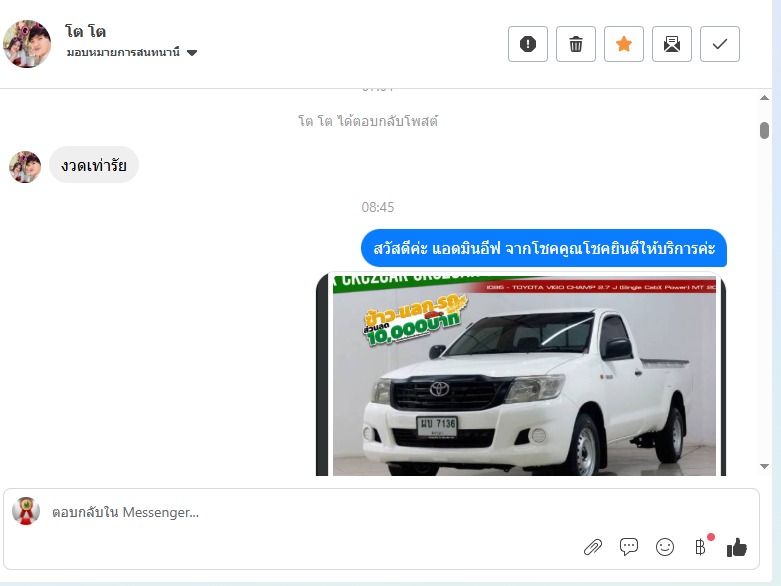Delete conversation using the trash icon
The image size is (781, 586).
[x=576, y=44]
